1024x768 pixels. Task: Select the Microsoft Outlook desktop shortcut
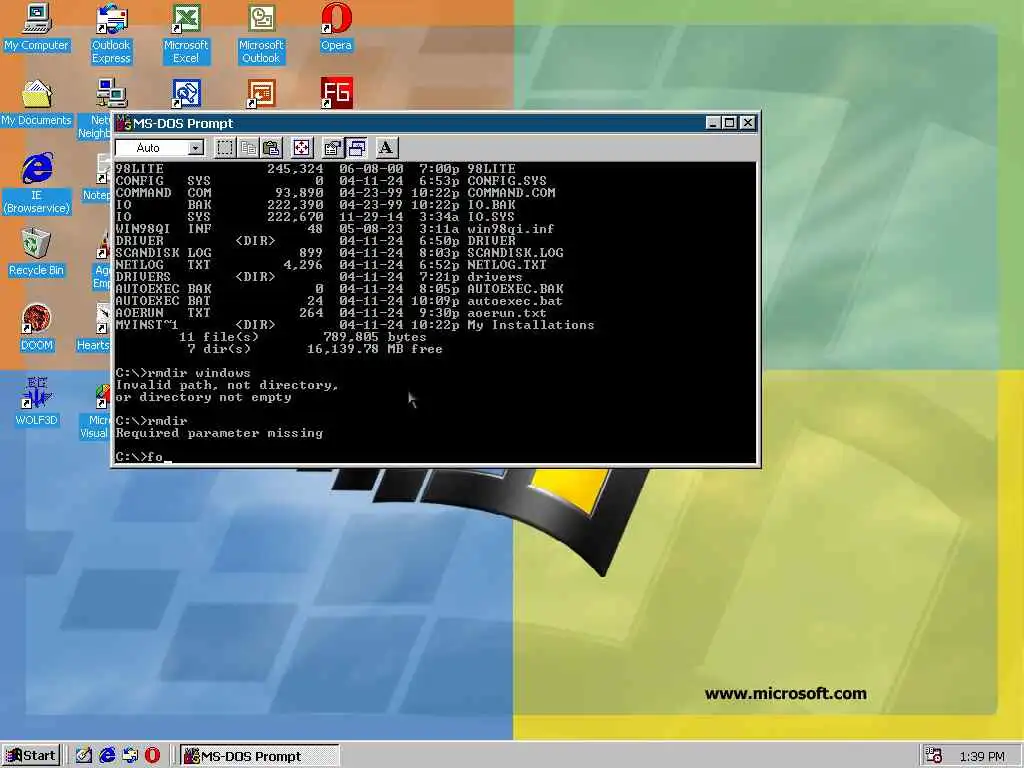pyautogui.click(x=261, y=34)
